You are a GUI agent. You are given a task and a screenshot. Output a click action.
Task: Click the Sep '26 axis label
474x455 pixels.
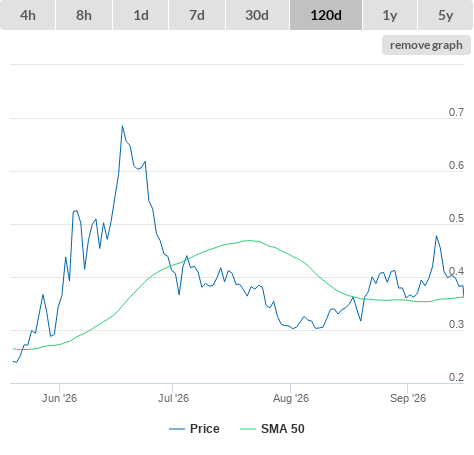[408, 398]
